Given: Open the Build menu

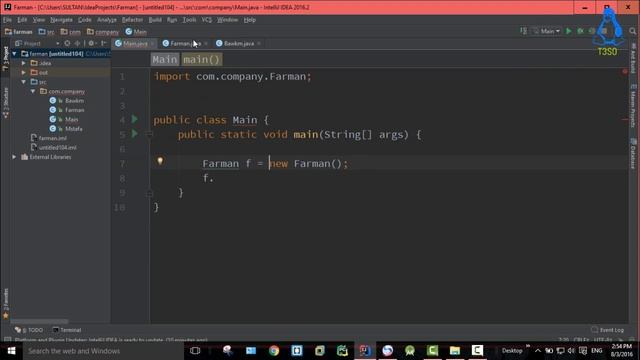Looking at the screenshot, I should pyautogui.click(x=155, y=20).
